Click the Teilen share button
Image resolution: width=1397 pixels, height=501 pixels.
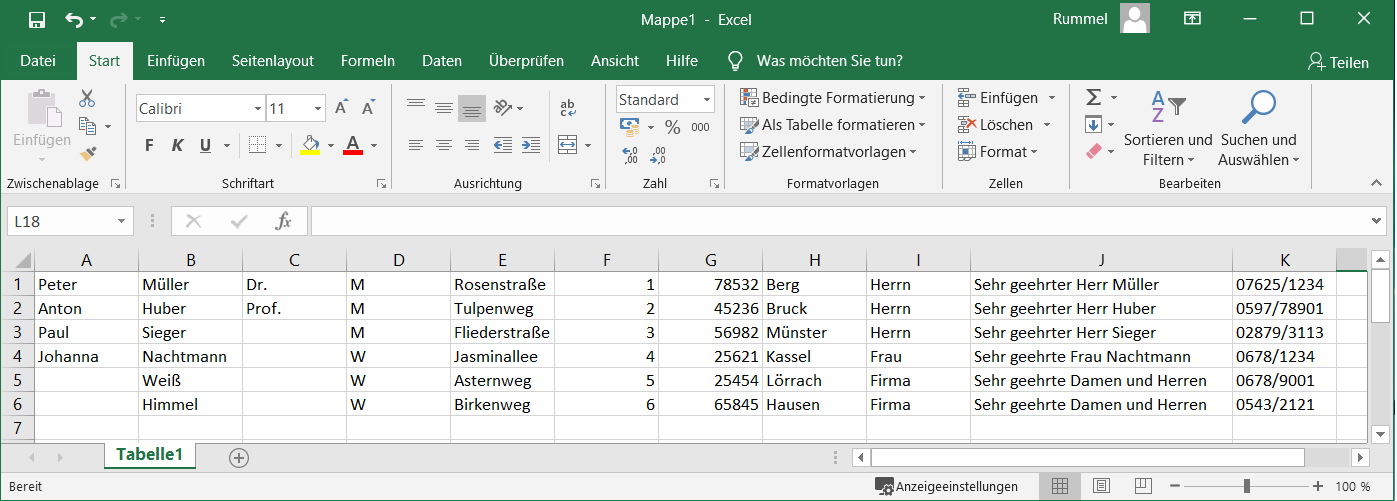[x=1338, y=62]
